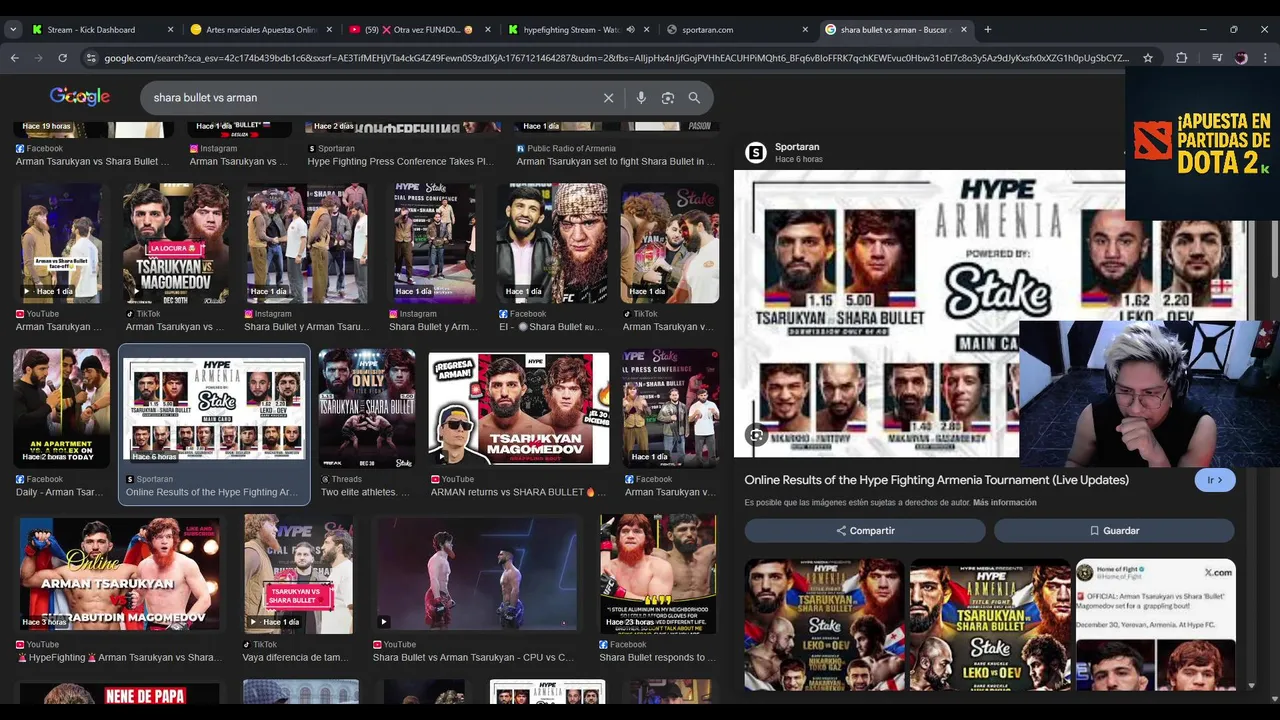Open 'ARMAN returns vs SHARA BULLET' title link

pyautogui.click(x=519, y=492)
